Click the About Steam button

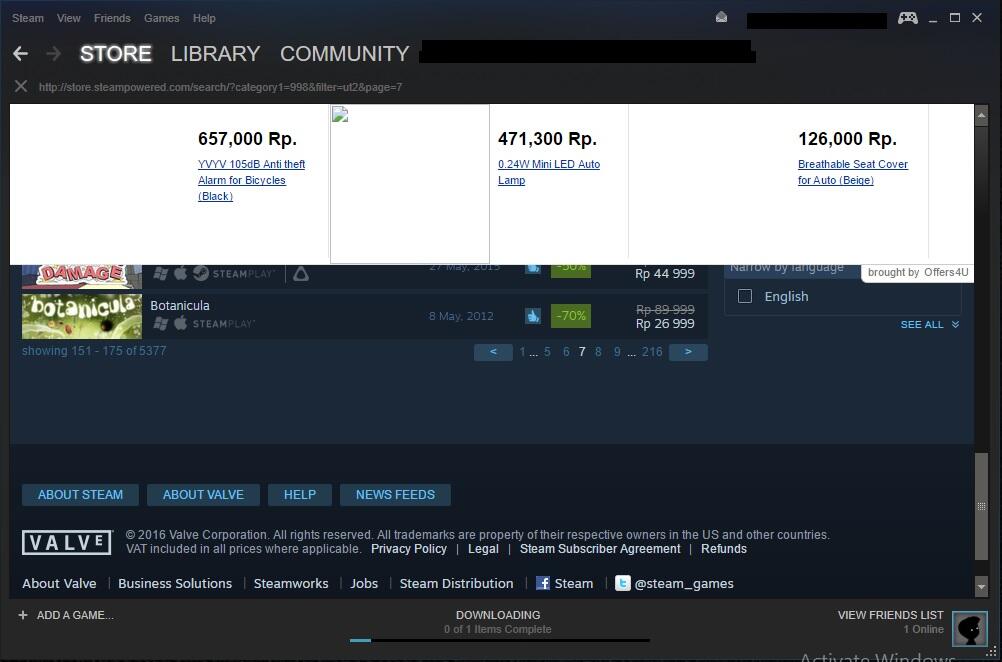point(81,495)
